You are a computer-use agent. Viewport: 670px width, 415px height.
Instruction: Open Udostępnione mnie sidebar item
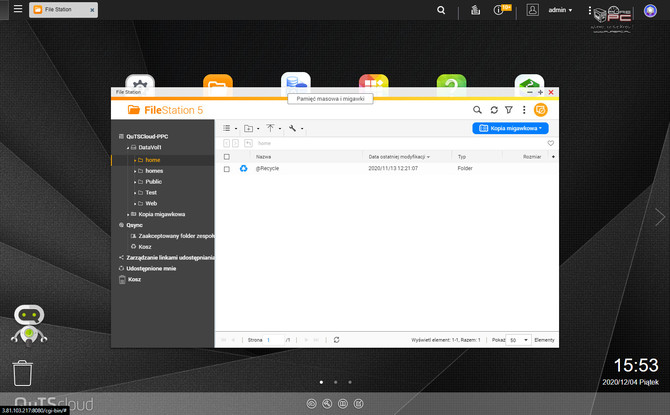(151, 268)
